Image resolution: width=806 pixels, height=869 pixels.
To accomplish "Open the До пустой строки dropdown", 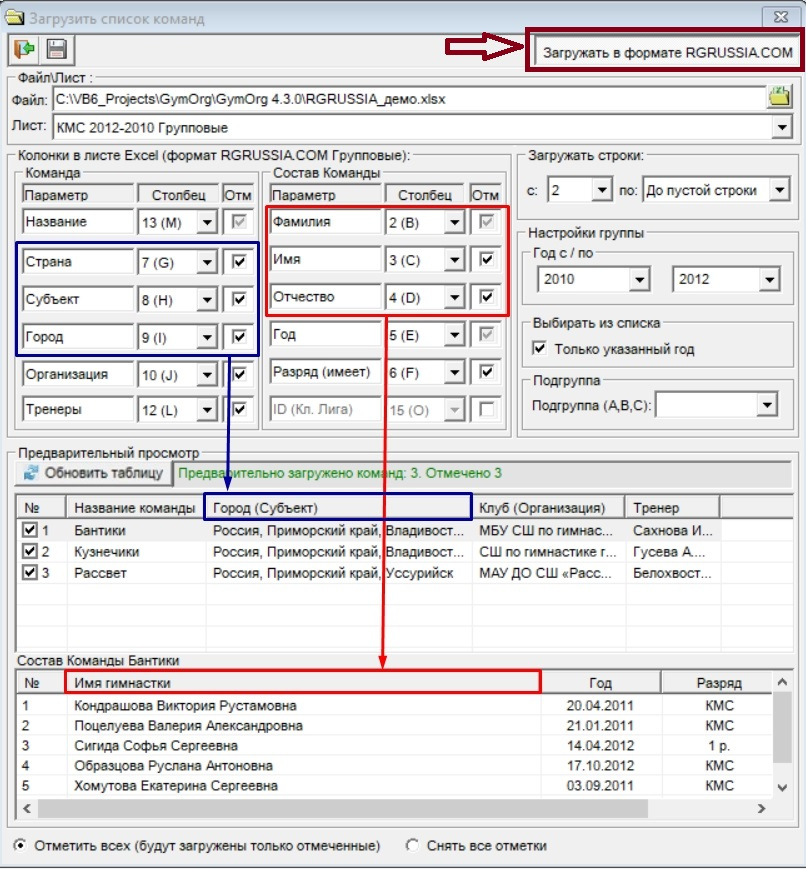I will coord(777,190).
